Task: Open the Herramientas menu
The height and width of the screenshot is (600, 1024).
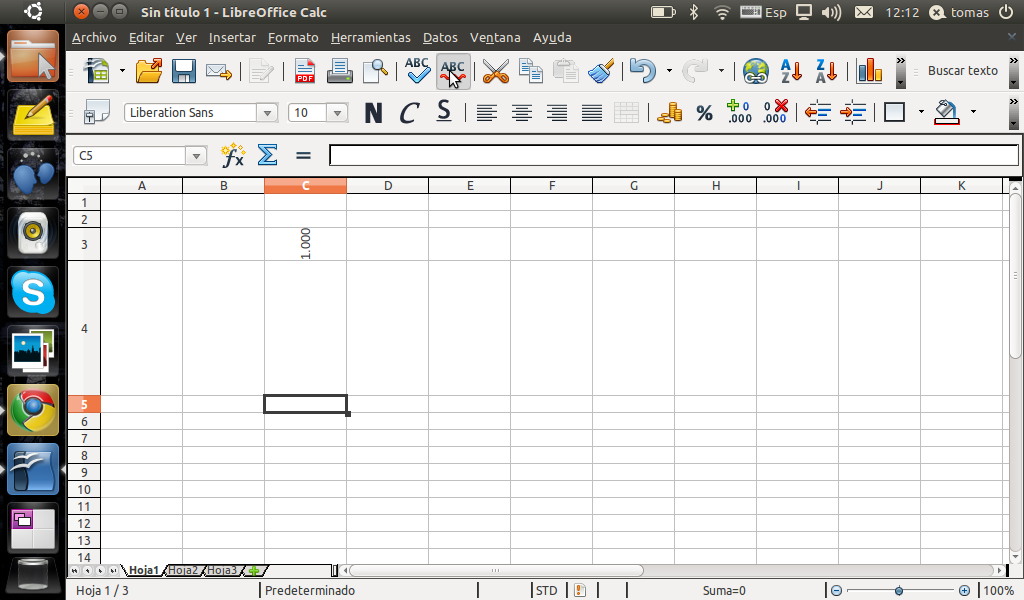Action: tap(370, 37)
